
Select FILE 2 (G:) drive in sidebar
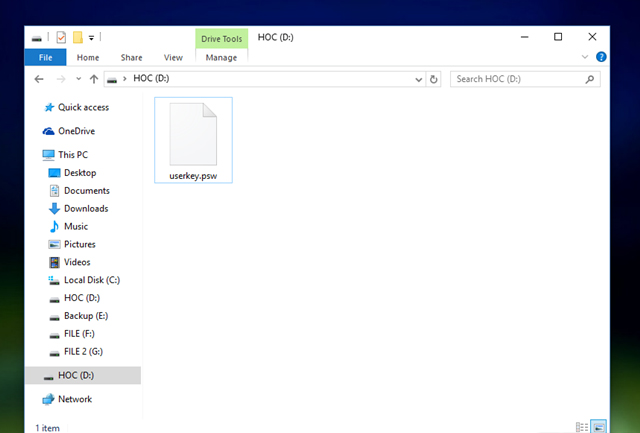pos(83,352)
